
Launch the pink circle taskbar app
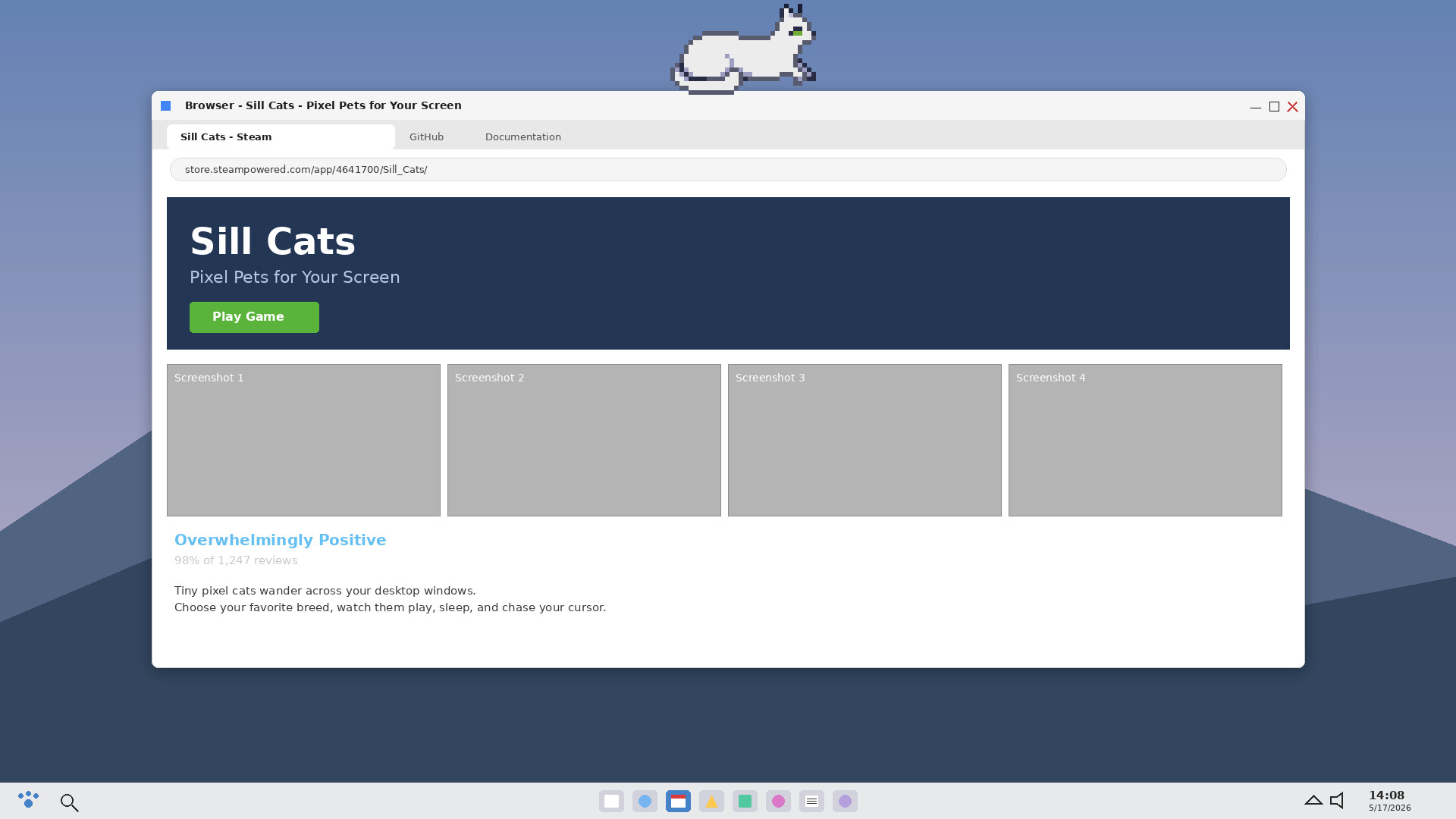[778, 801]
